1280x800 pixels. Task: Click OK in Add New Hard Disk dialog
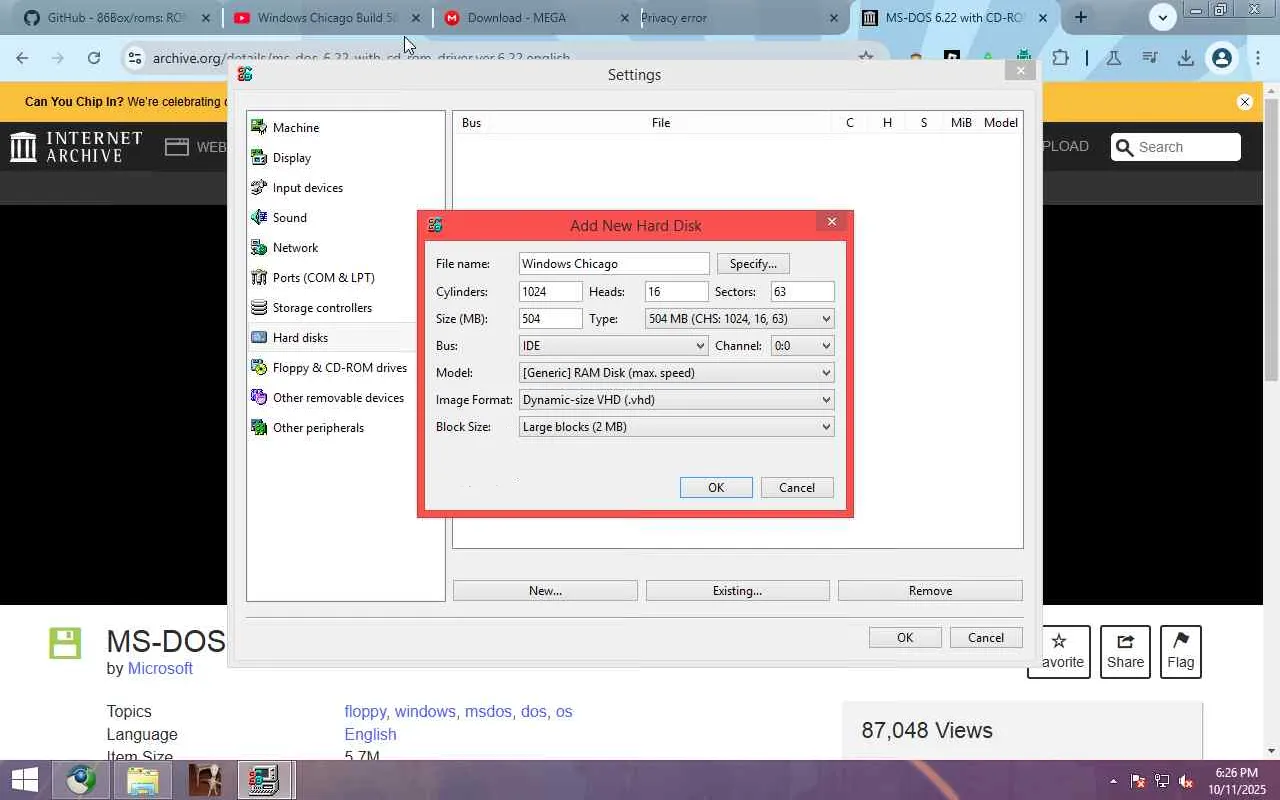(x=716, y=488)
